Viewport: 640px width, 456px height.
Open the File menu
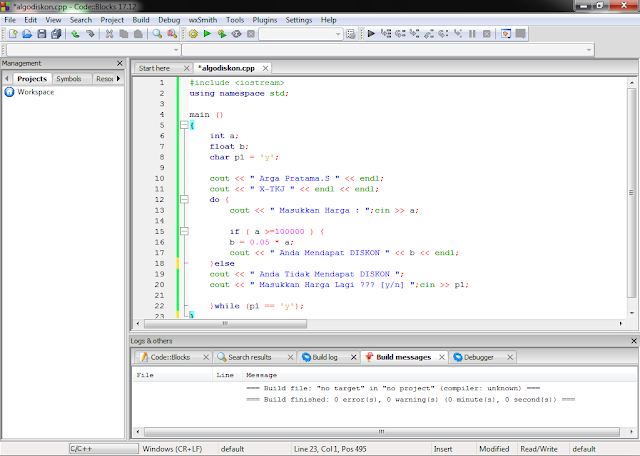tap(10, 20)
